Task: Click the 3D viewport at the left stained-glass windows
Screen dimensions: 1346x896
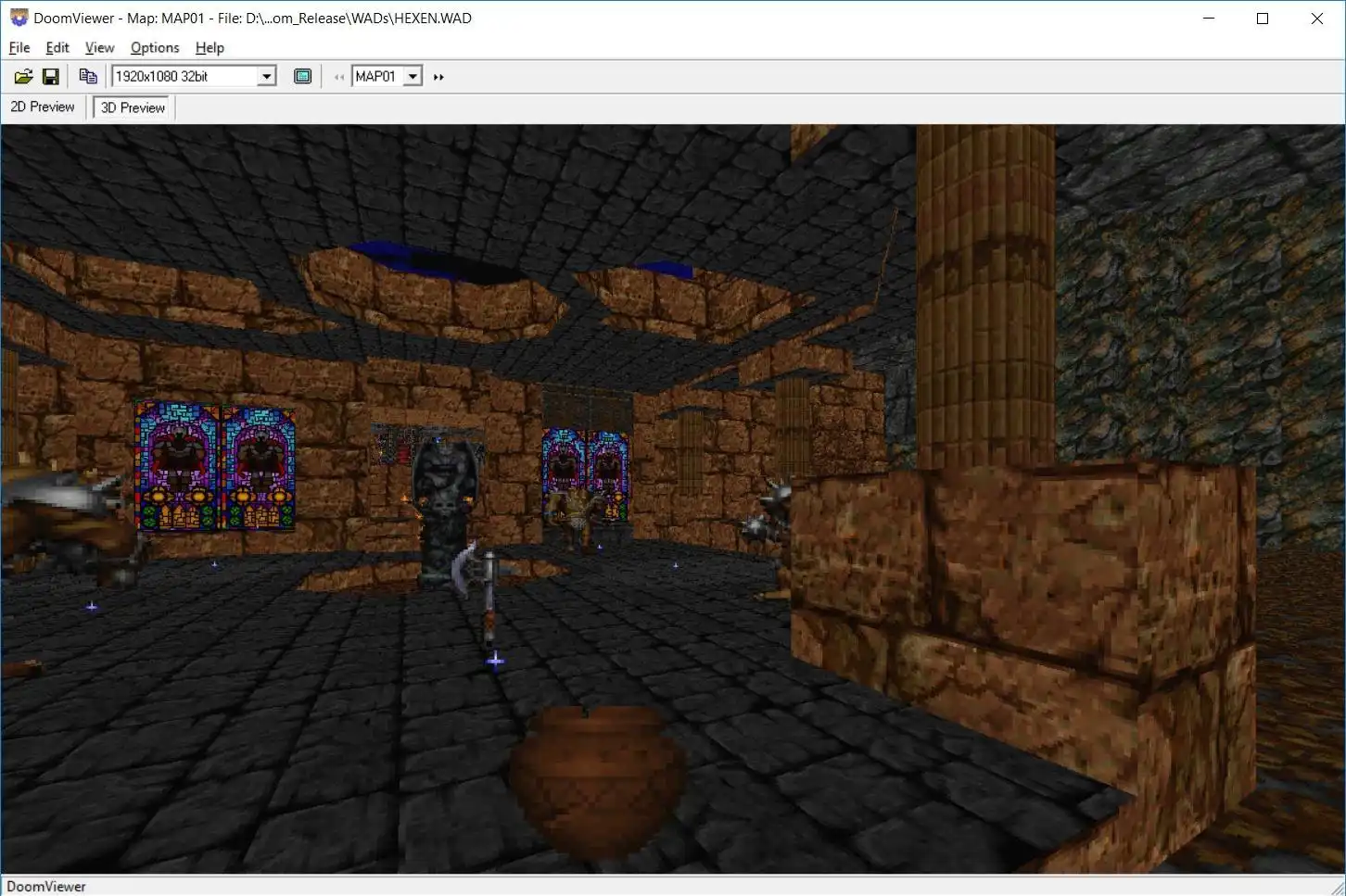Action: click(x=215, y=466)
